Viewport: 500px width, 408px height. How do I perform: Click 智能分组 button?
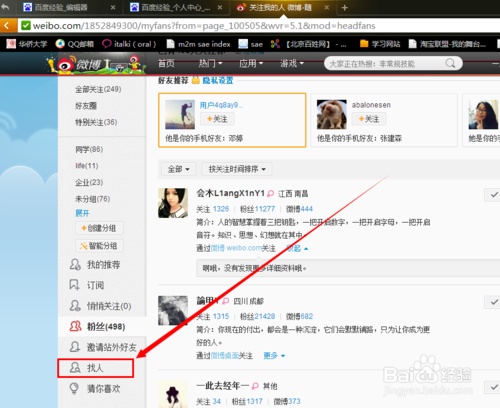pyautogui.click(x=99, y=246)
